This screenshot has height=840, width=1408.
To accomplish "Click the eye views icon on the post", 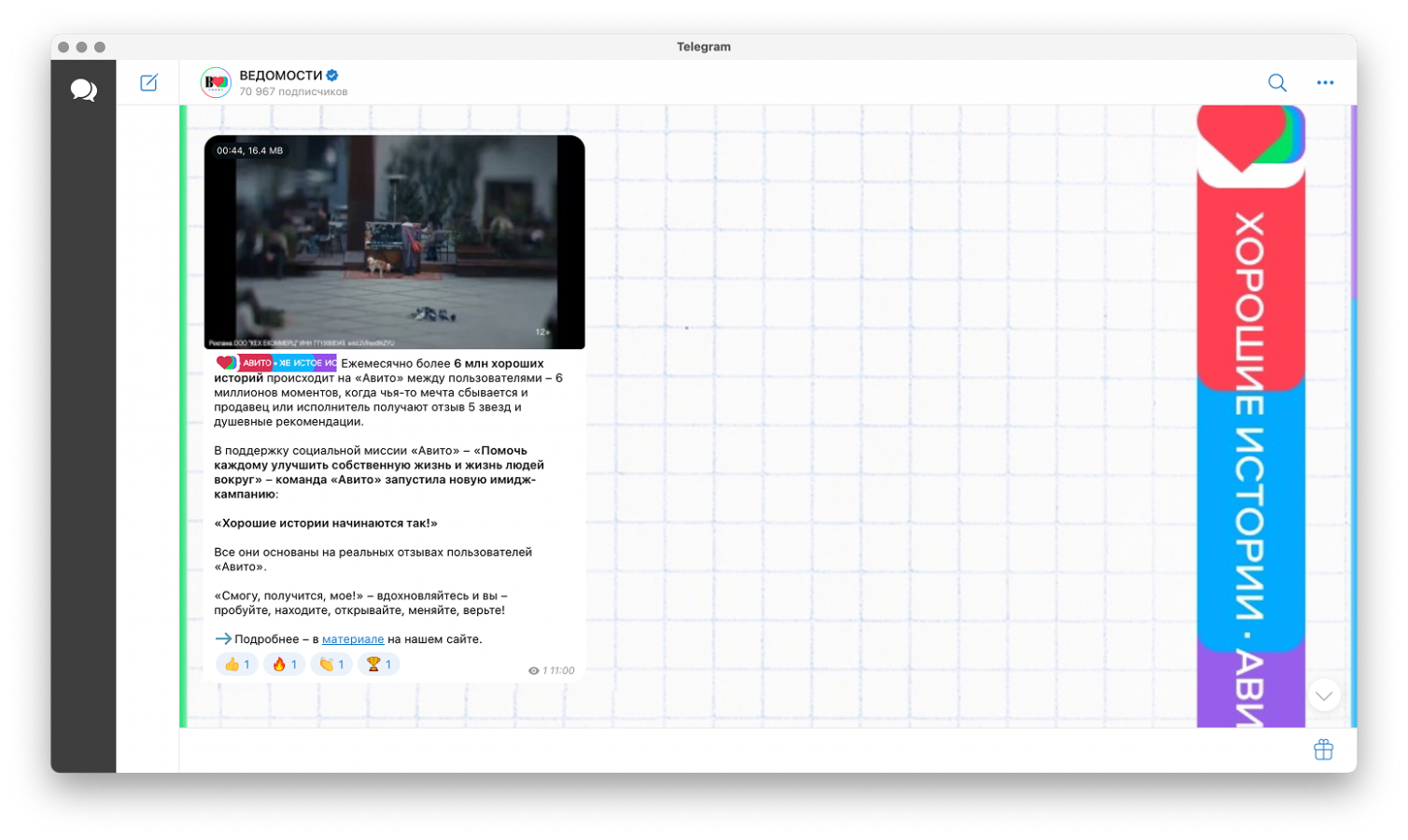I will tap(533, 671).
